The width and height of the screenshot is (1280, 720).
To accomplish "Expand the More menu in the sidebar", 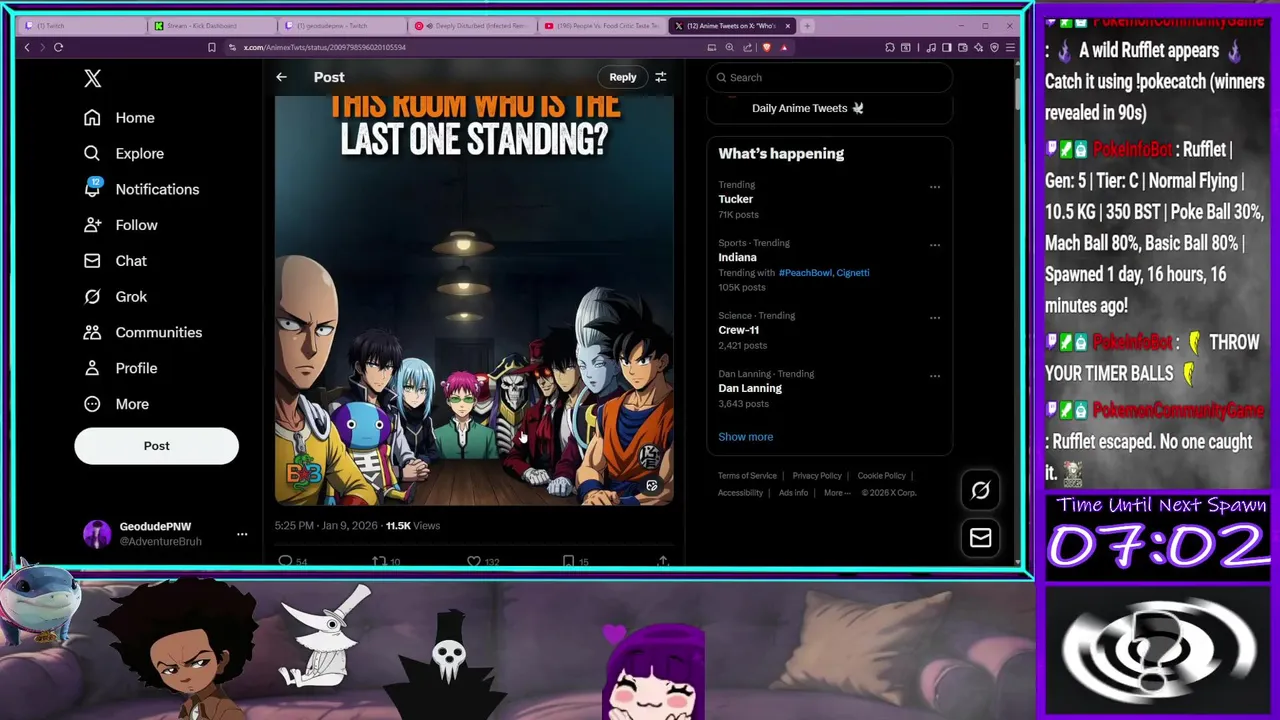I will coord(116,404).
